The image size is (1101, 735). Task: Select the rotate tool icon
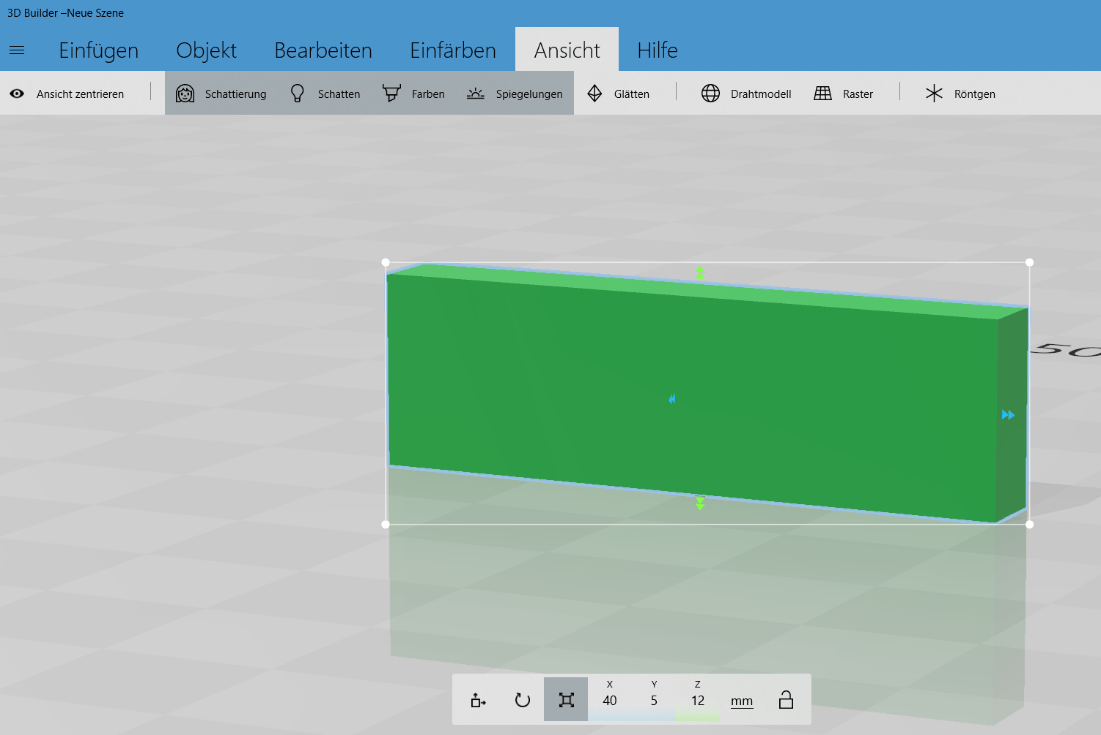(x=522, y=700)
